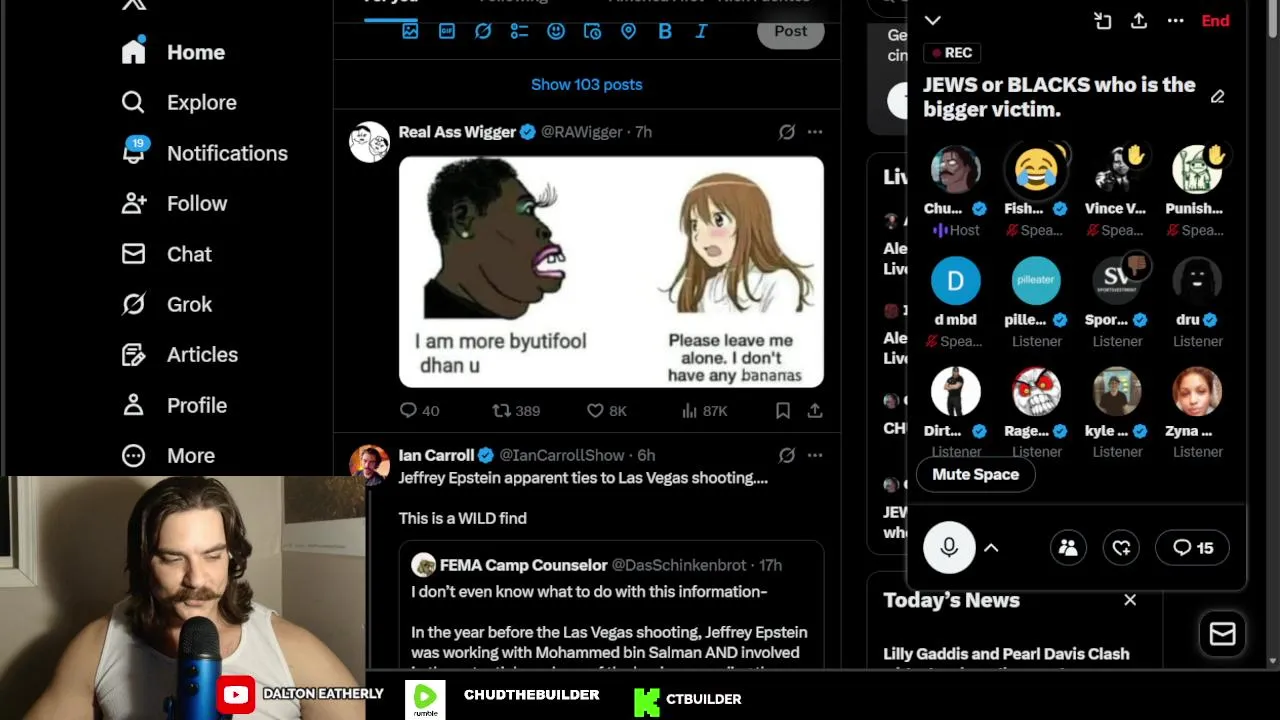
Task: Toggle italic text formatting
Action: pyautogui.click(x=701, y=31)
